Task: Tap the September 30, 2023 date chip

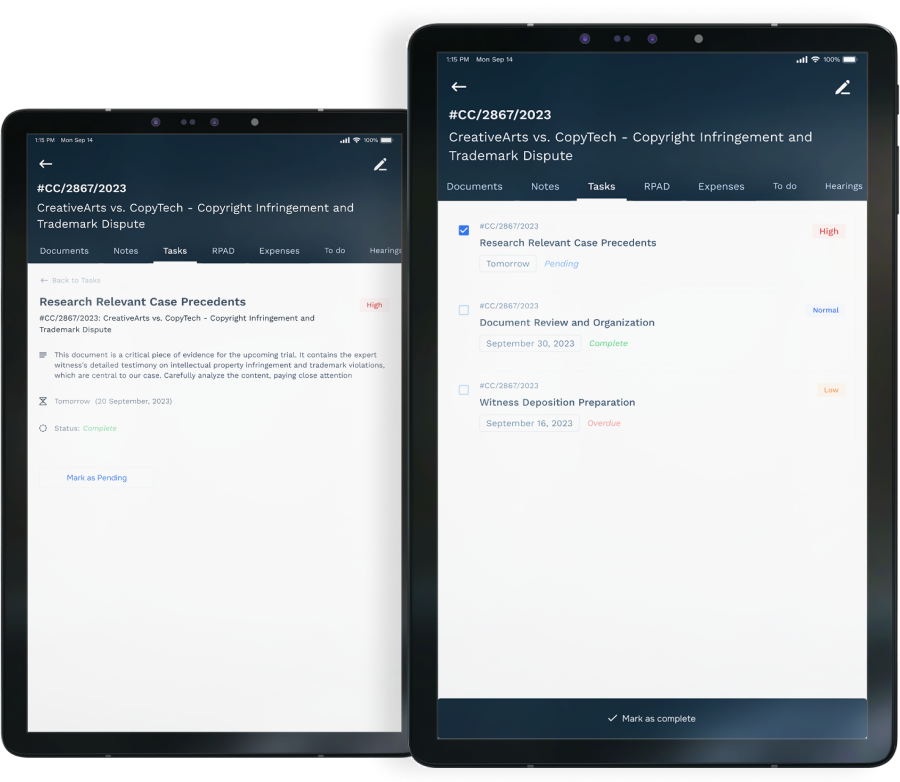Action: [x=530, y=343]
